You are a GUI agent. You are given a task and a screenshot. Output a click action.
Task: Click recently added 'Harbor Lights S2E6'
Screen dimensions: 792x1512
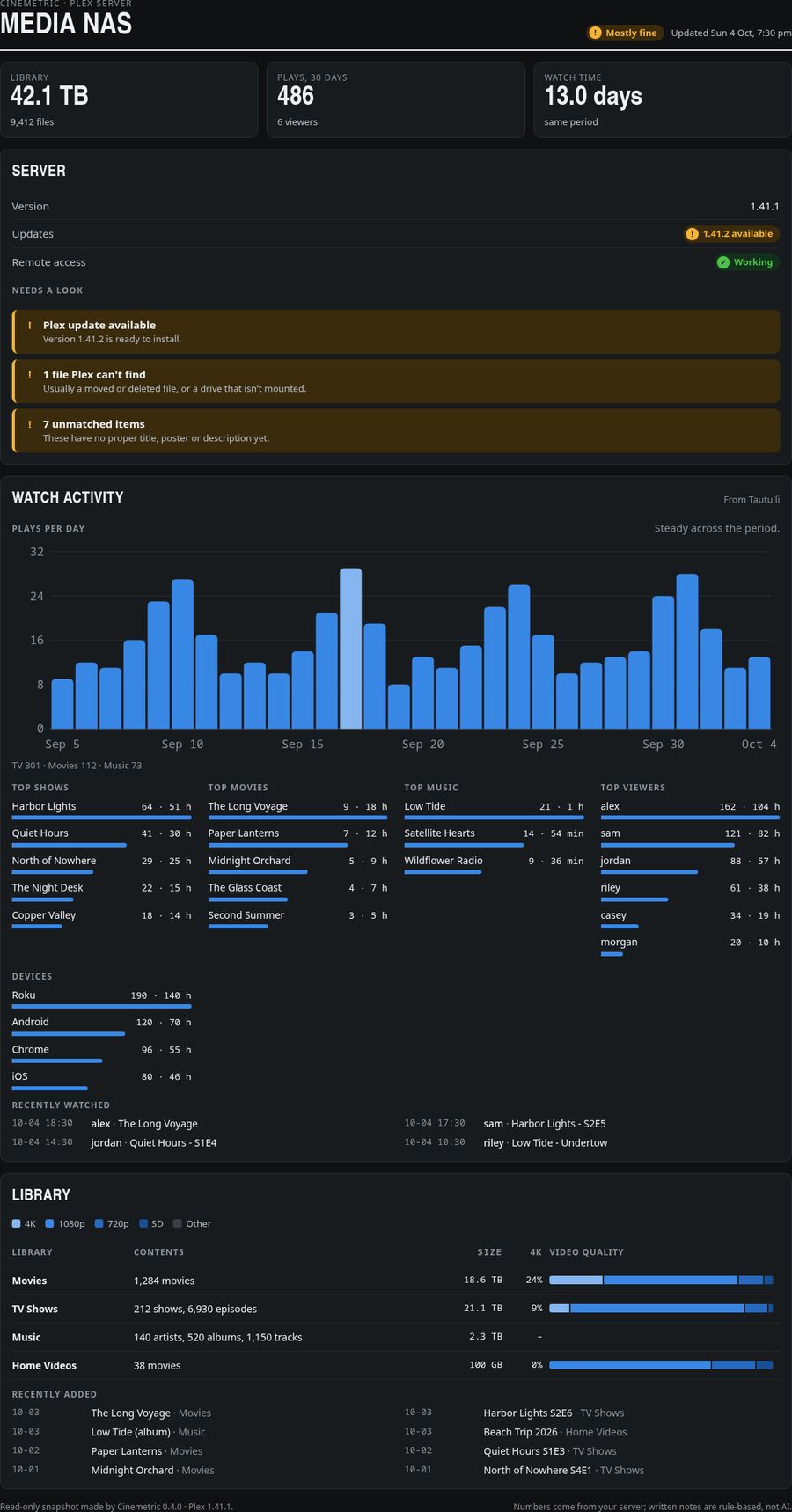pyautogui.click(x=528, y=1413)
